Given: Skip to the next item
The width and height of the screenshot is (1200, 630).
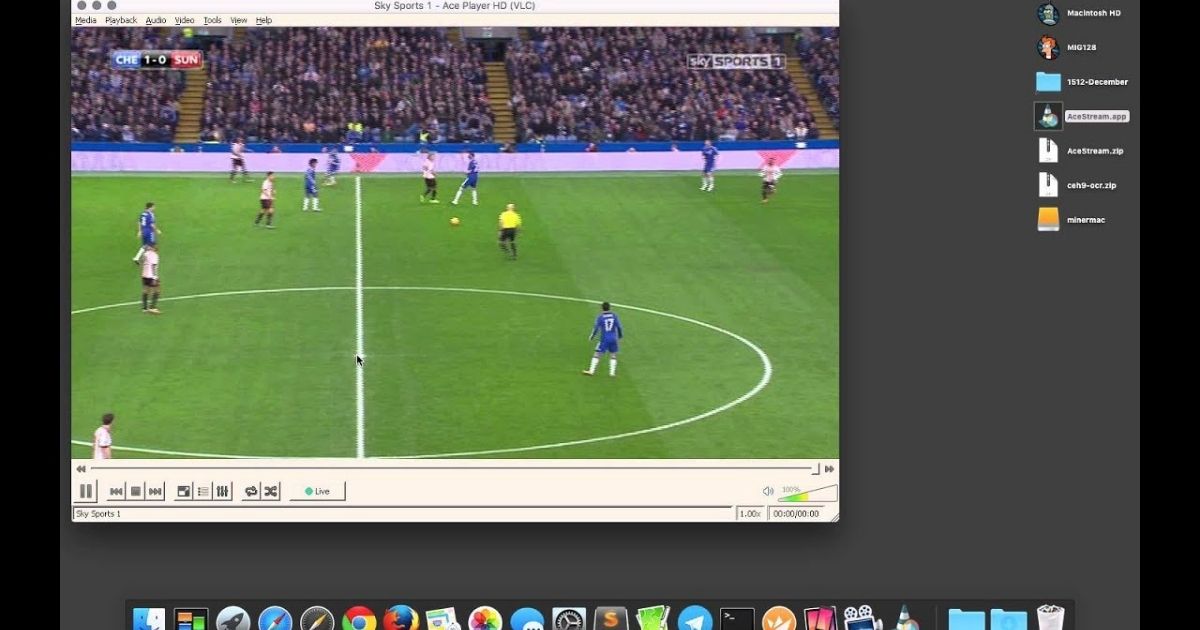Looking at the screenshot, I should coord(153,491).
